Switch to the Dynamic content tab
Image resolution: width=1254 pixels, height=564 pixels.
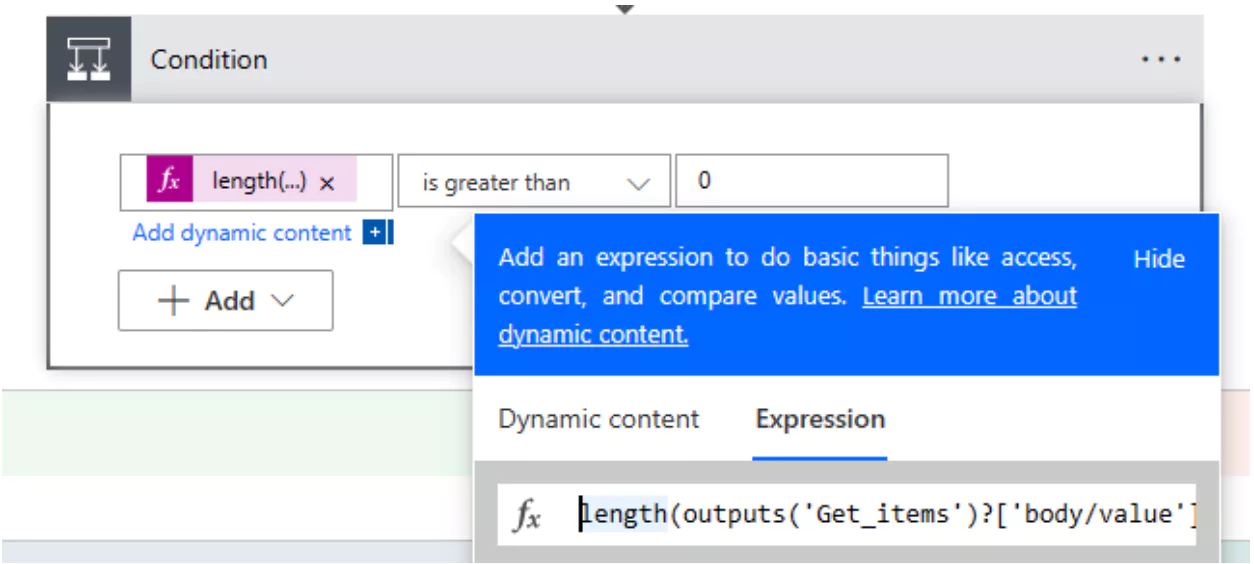click(598, 419)
